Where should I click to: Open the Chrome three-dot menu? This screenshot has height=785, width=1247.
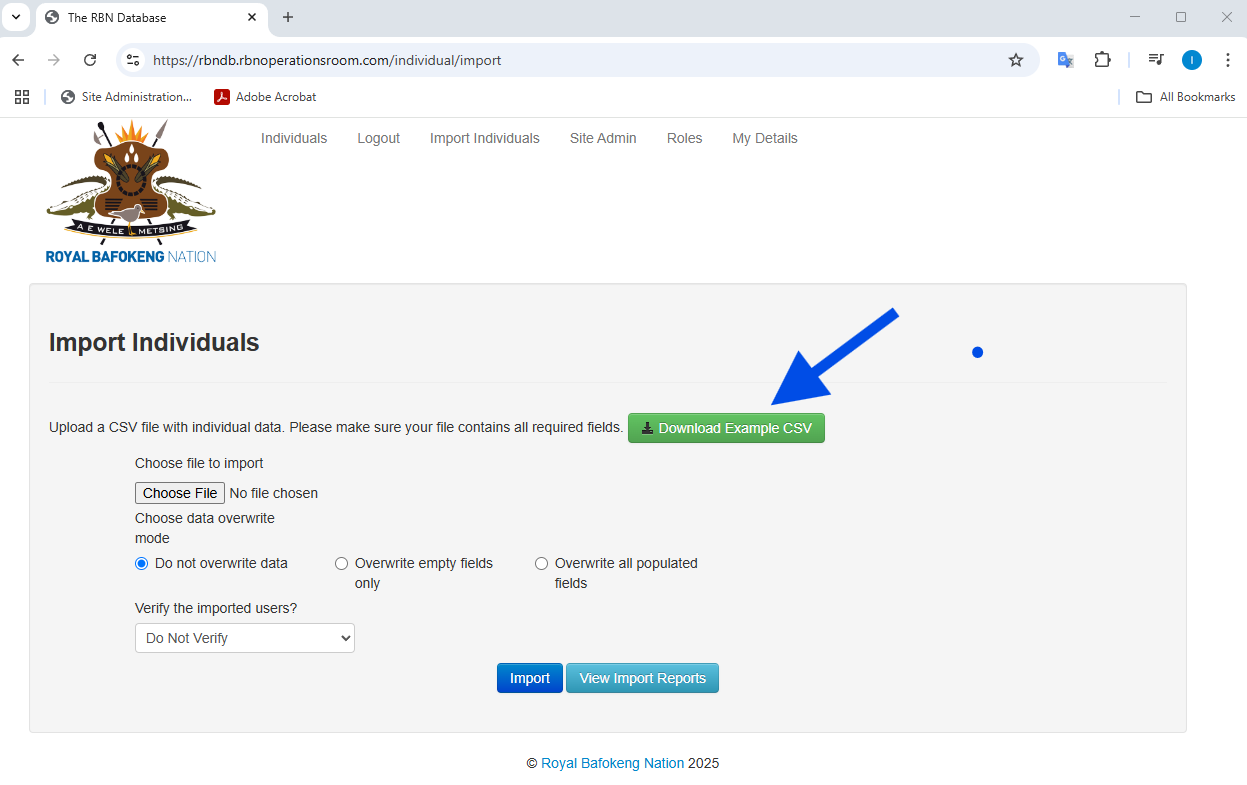click(1228, 60)
